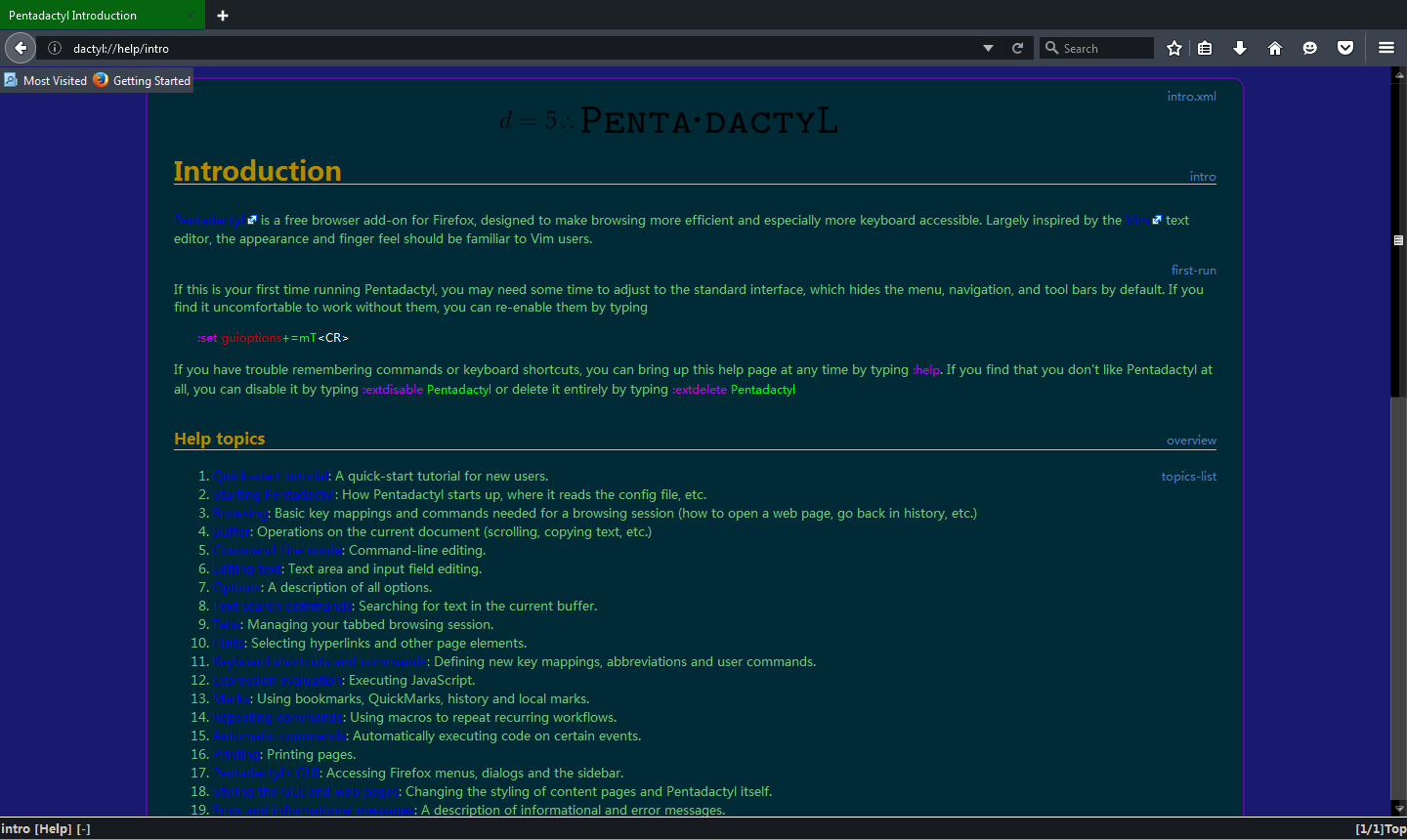Open Error and informational messages topic

314,810
